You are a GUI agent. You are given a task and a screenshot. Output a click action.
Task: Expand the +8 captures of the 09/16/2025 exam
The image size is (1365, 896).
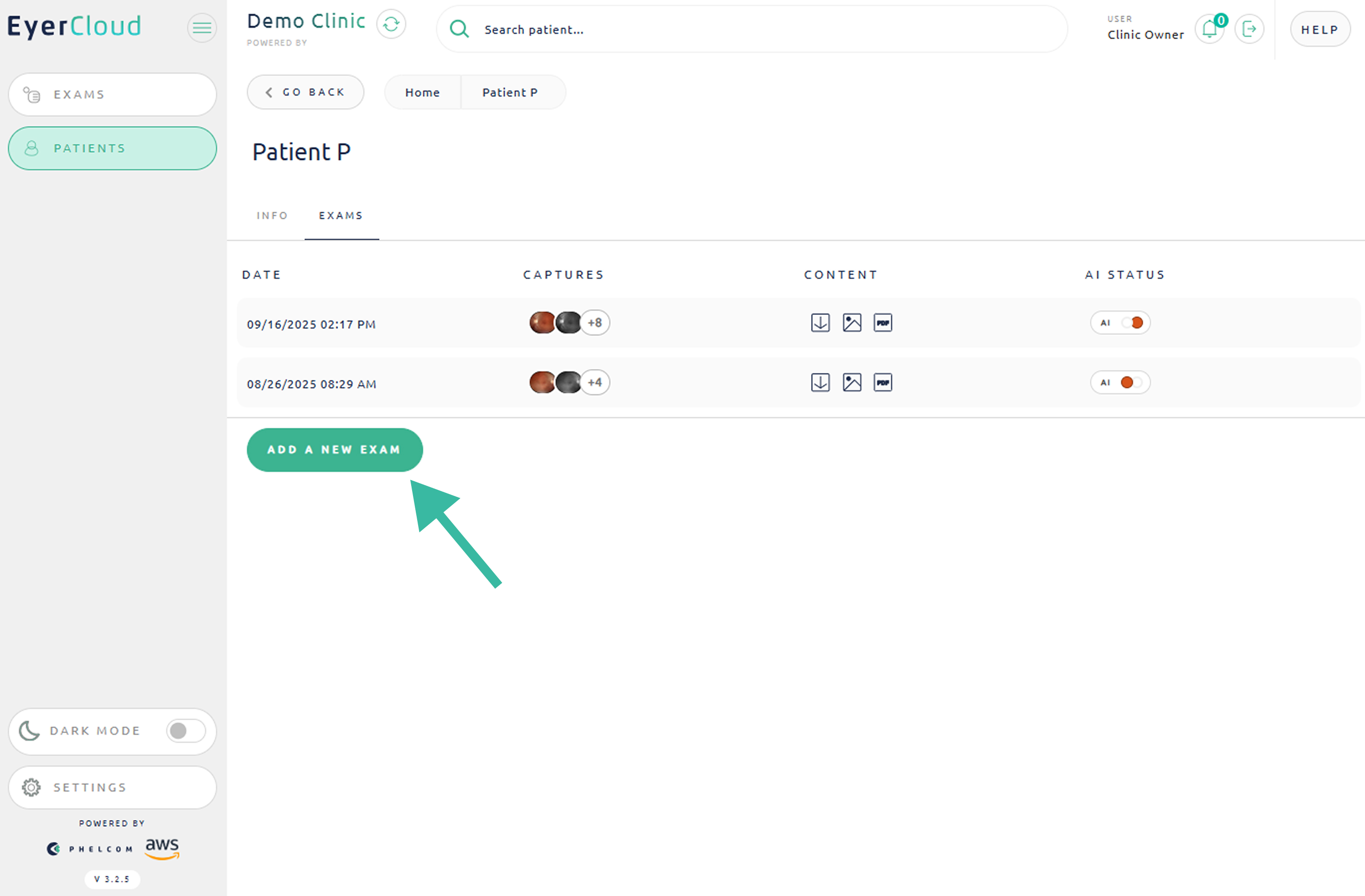coord(595,323)
